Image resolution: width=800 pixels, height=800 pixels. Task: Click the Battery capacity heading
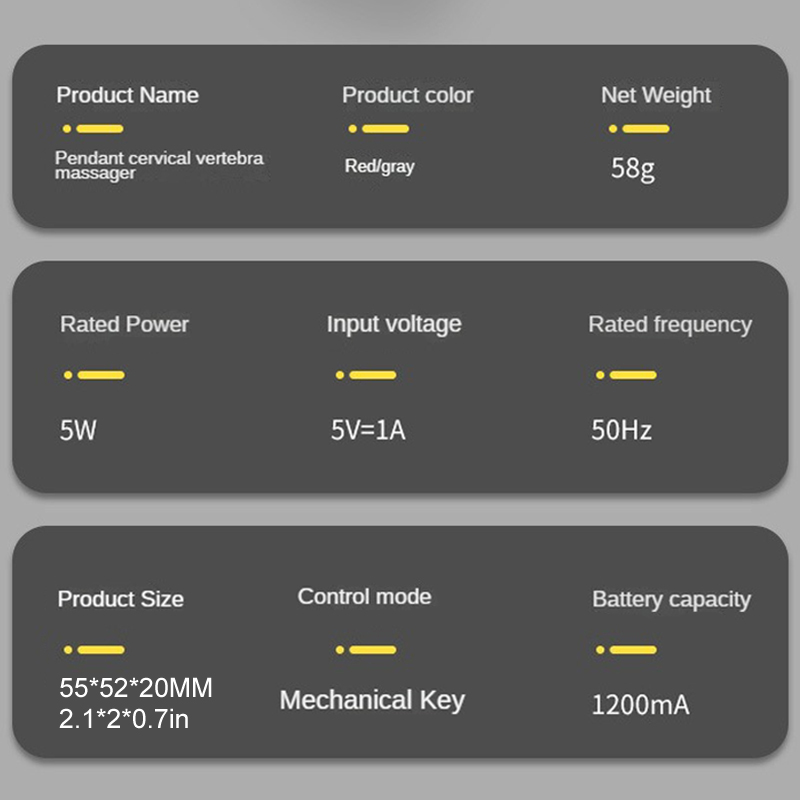pos(671,600)
